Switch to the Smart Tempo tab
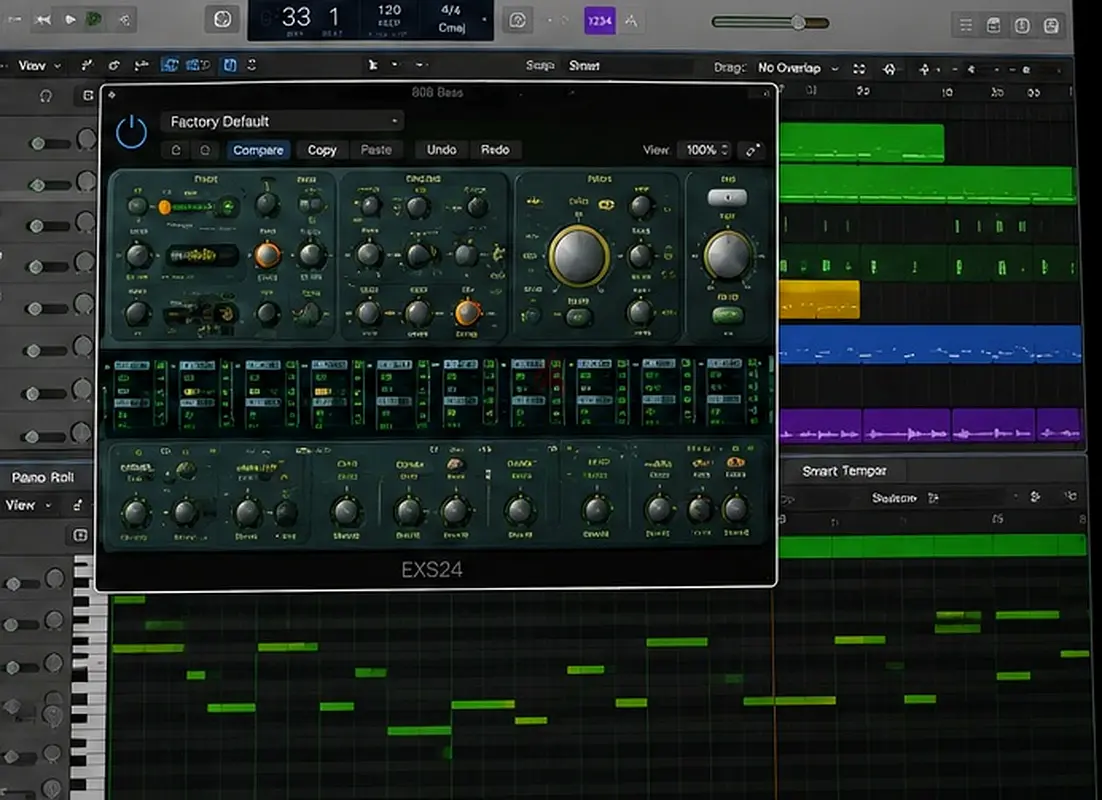Image resolution: width=1102 pixels, height=800 pixels. click(844, 471)
